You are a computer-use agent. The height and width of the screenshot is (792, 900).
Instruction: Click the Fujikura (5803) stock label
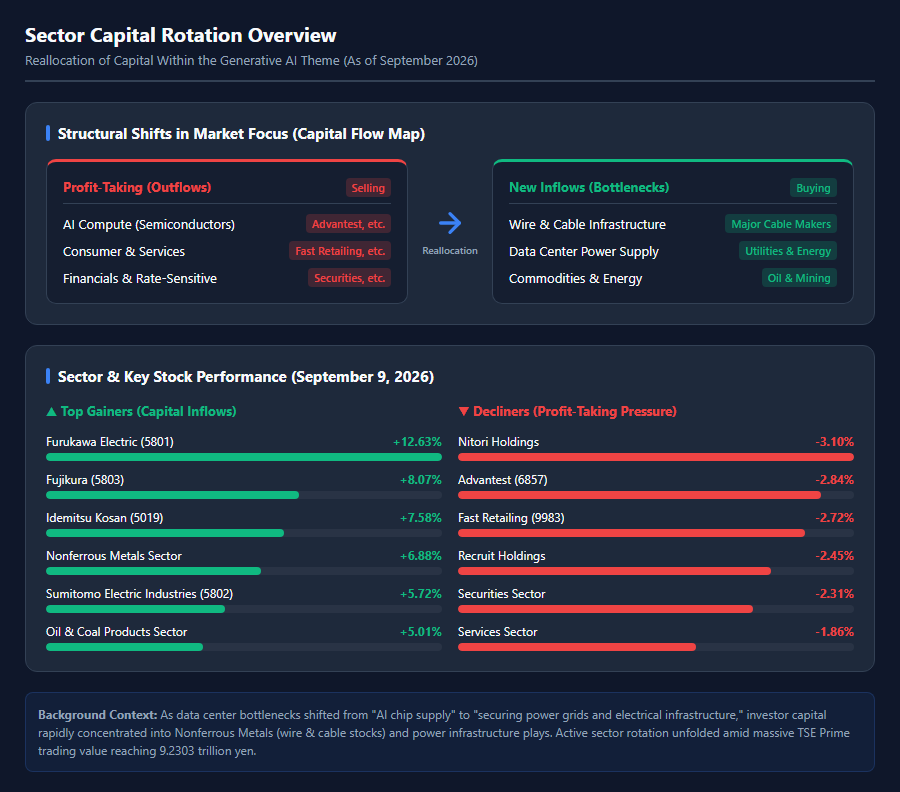point(85,480)
